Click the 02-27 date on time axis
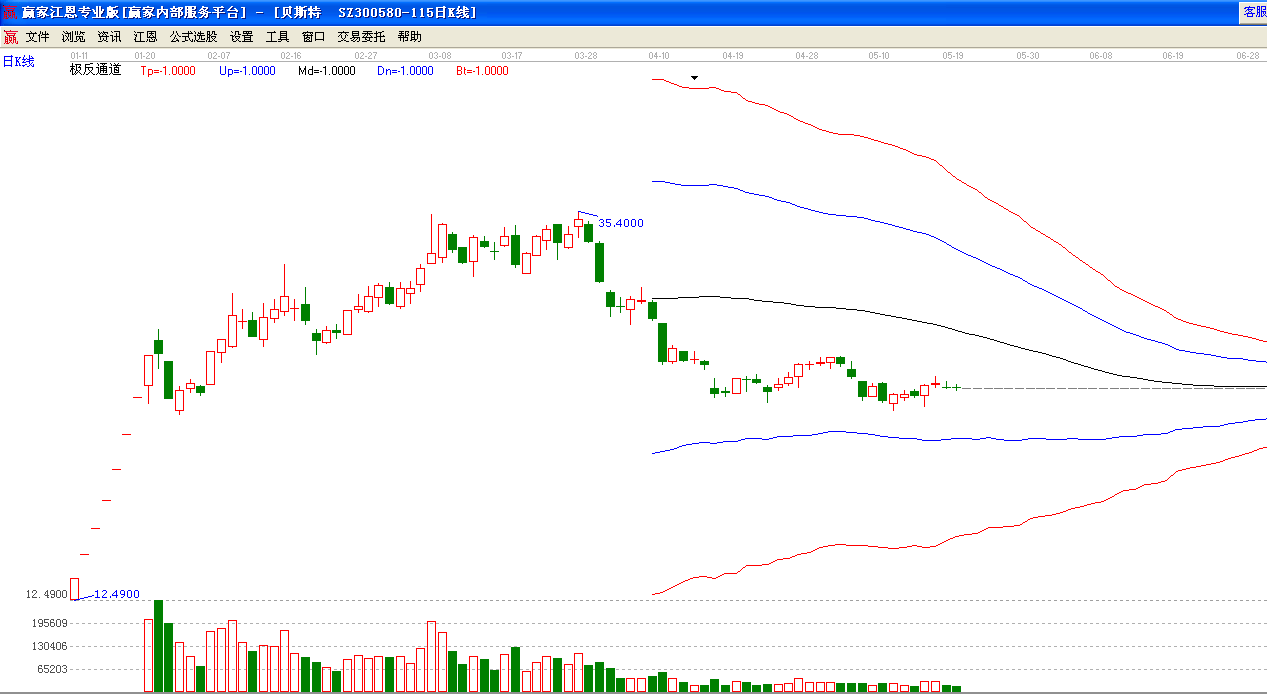 tap(366, 56)
